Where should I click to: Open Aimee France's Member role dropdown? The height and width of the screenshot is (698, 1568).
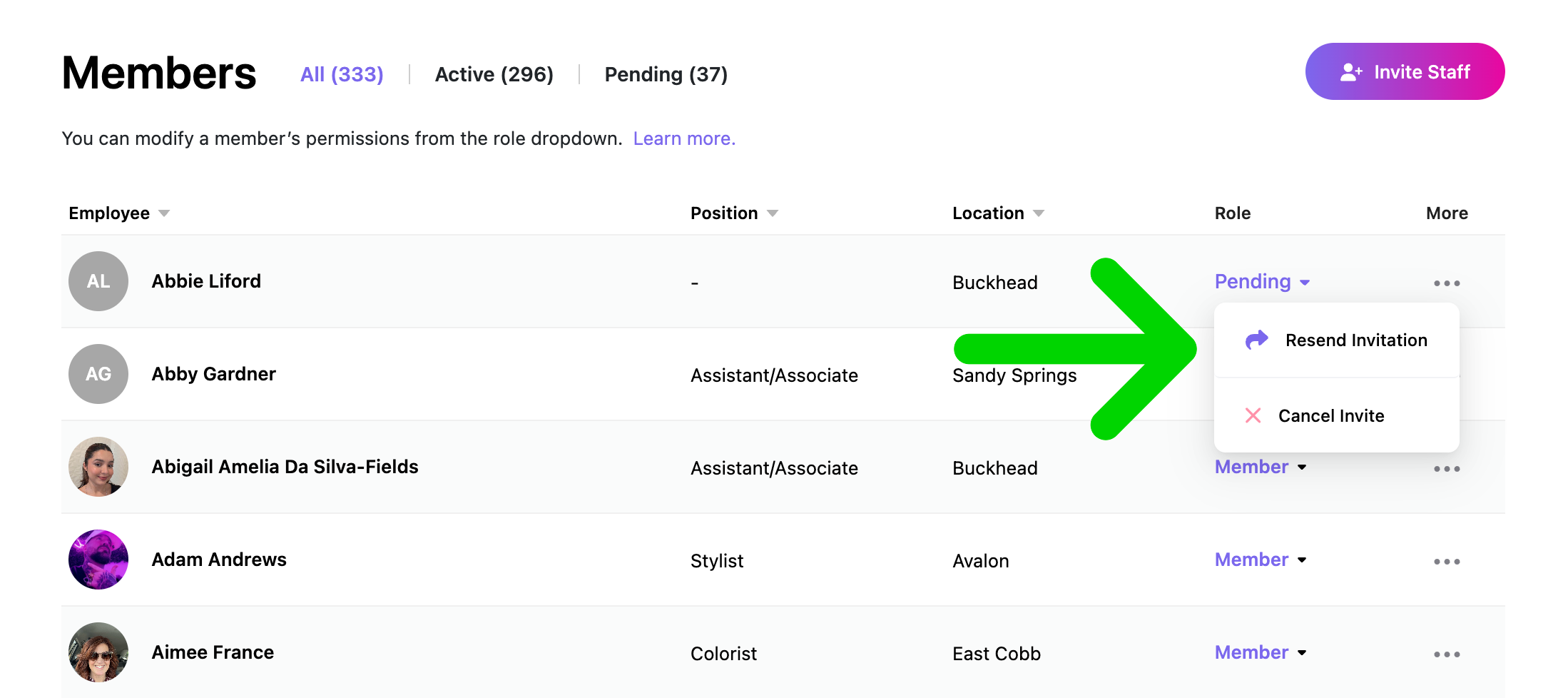click(1261, 652)
